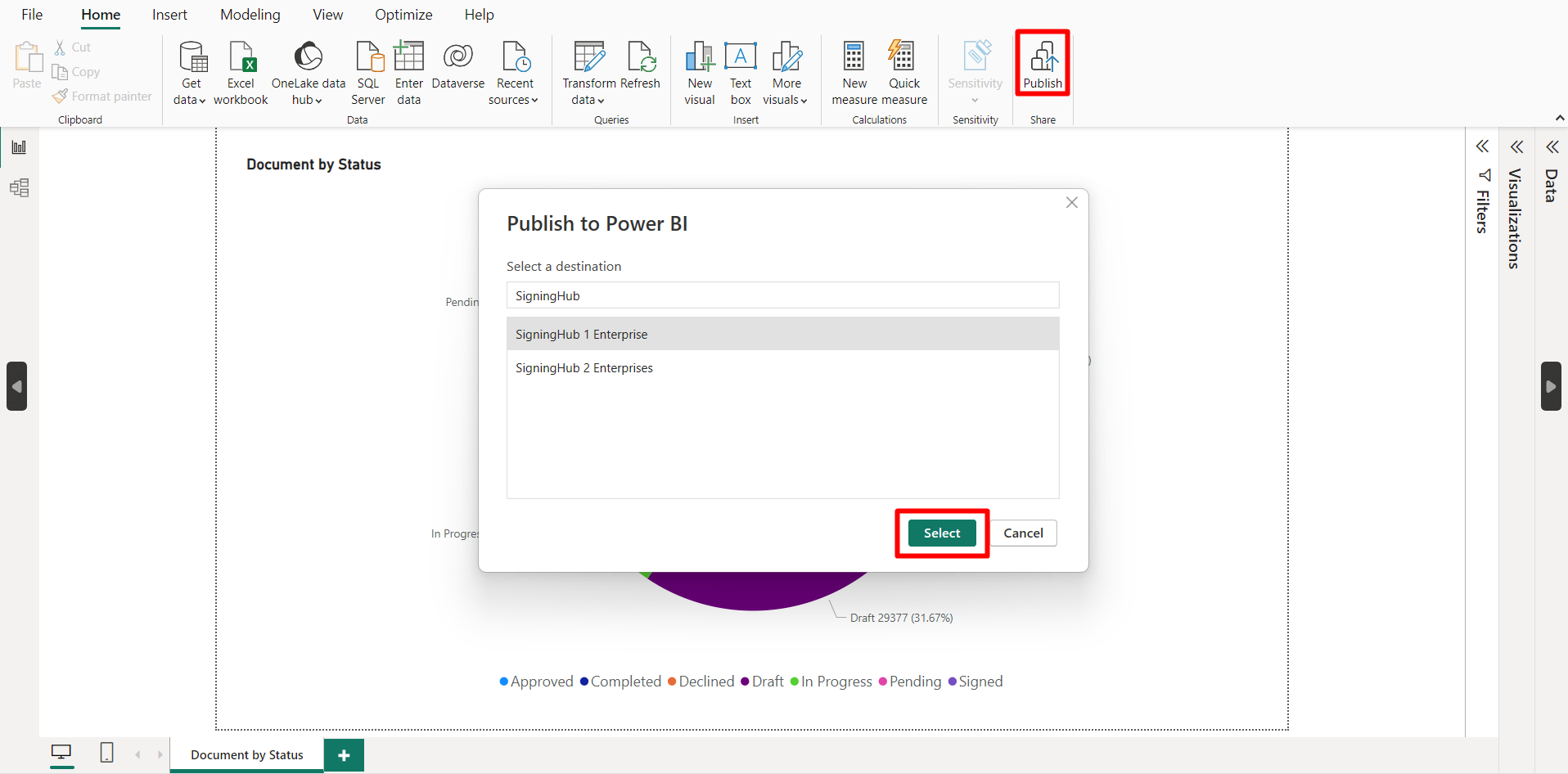Select the Draft legend entry

(x=762, y=682)
